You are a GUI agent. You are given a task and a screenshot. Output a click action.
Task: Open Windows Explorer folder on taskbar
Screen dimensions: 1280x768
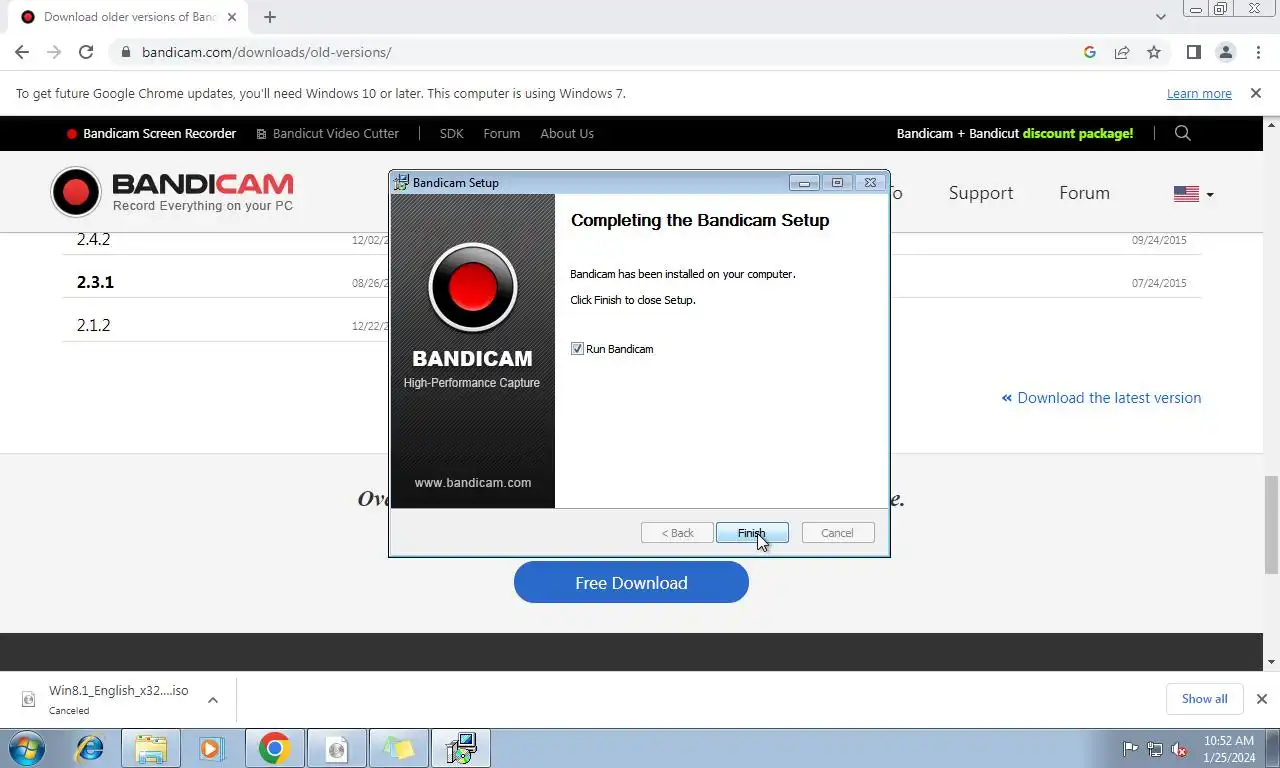click(x=151, y=748)
